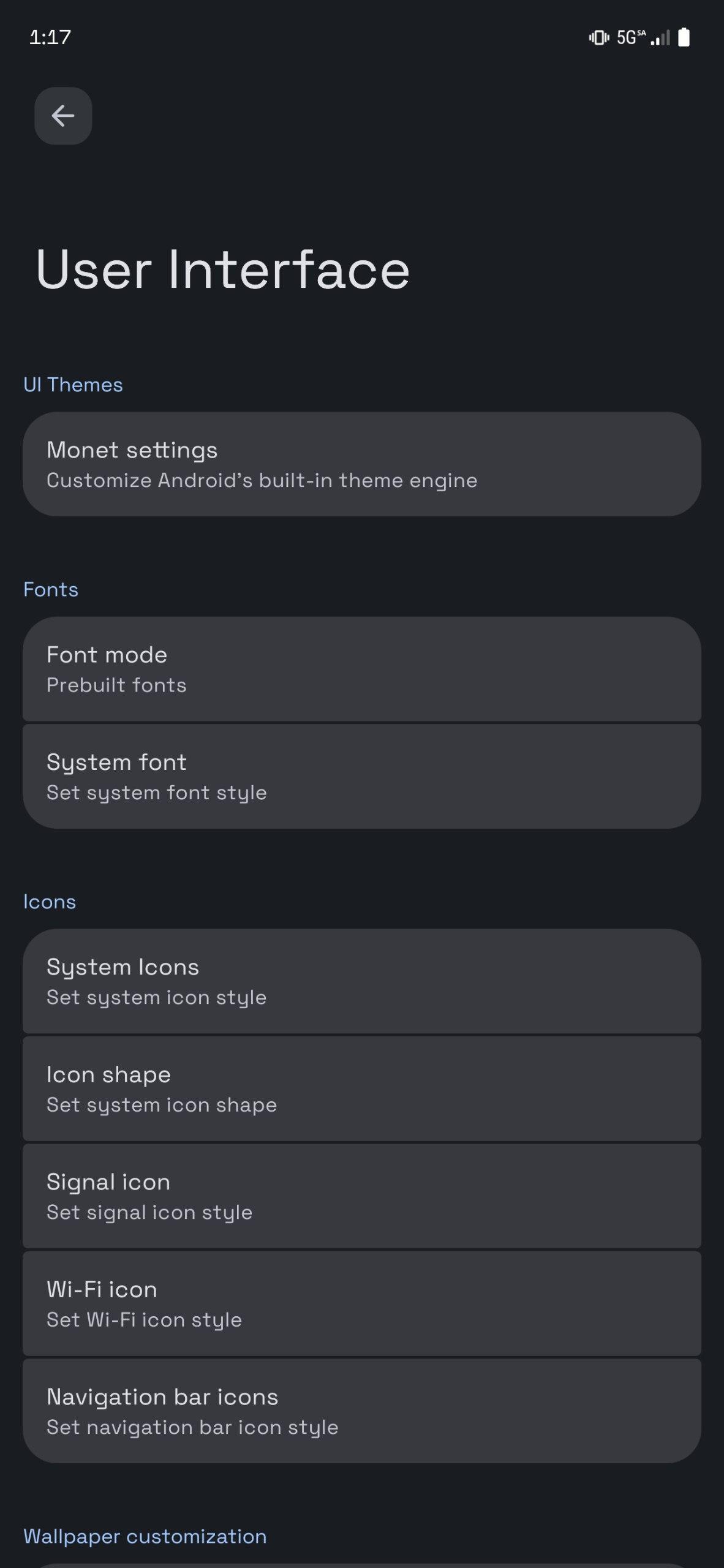This screenshot has width=724, height=1568.
Task: Tap the User Interface page title
Action: click(222, 269)
